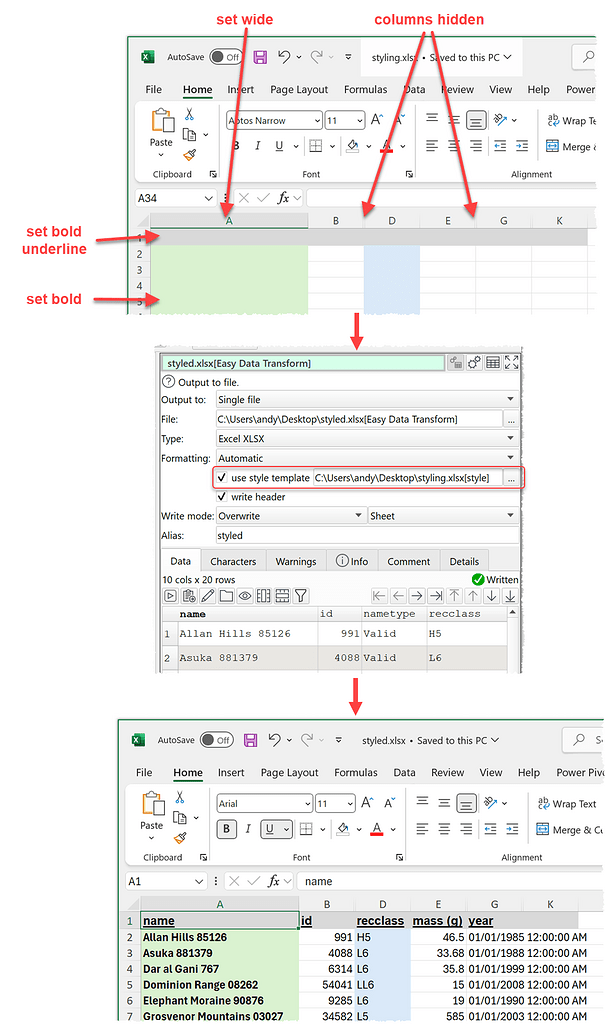The image size is (605, 1024).
Task: Toggle AutoSave switch in styled.xlsx window
Action: pyautogui.click(x=217, y=740)
